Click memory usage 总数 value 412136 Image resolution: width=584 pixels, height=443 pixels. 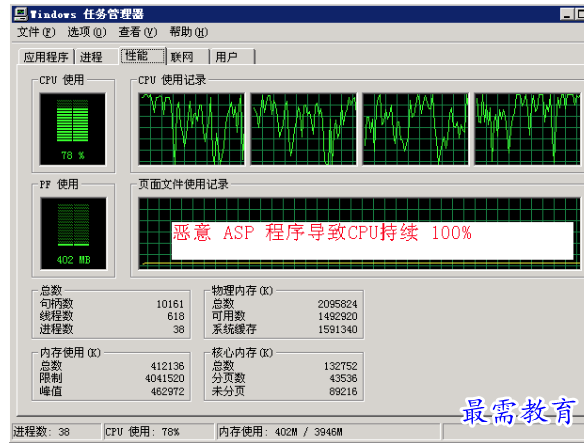tap(167, 366)
